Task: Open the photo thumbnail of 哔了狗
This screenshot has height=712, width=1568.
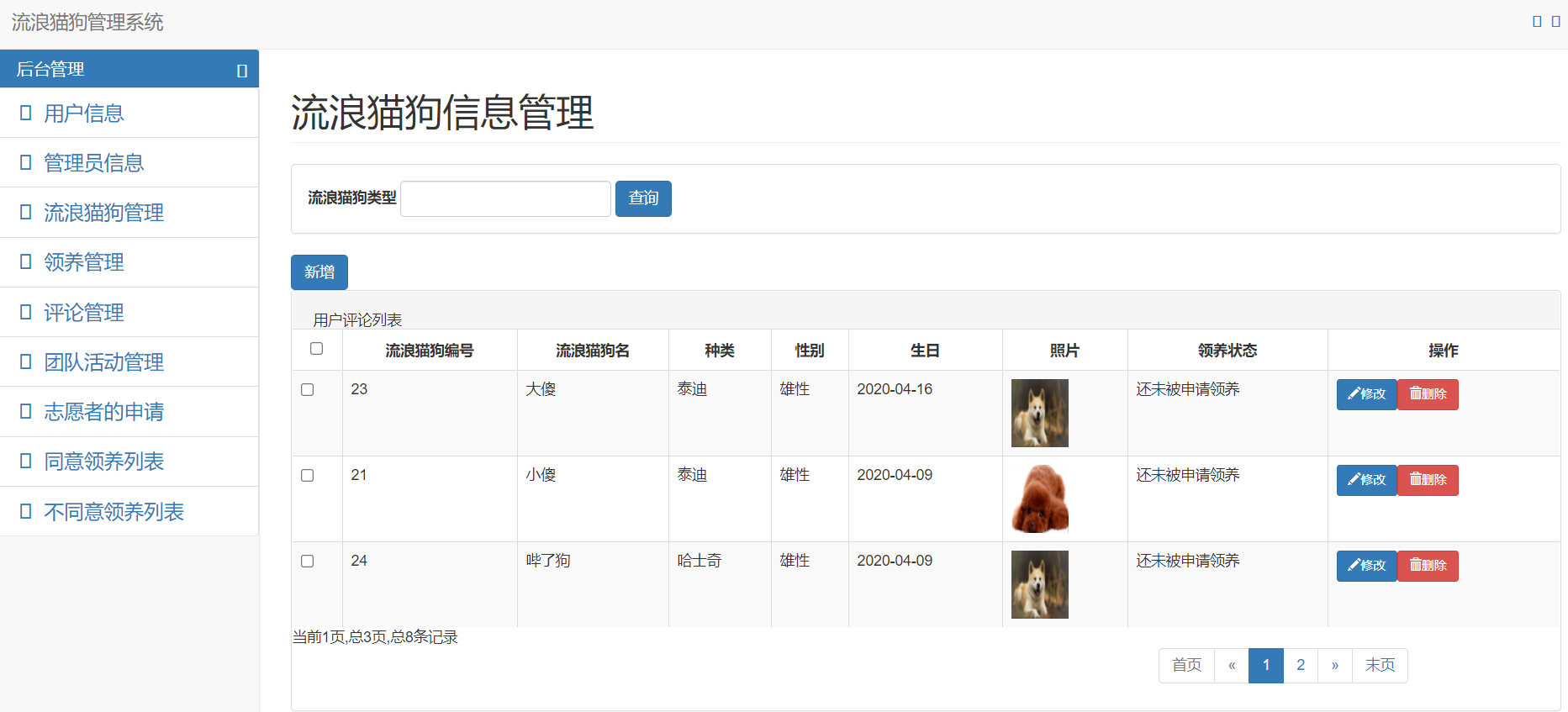Action: (x=1040, y=584)
